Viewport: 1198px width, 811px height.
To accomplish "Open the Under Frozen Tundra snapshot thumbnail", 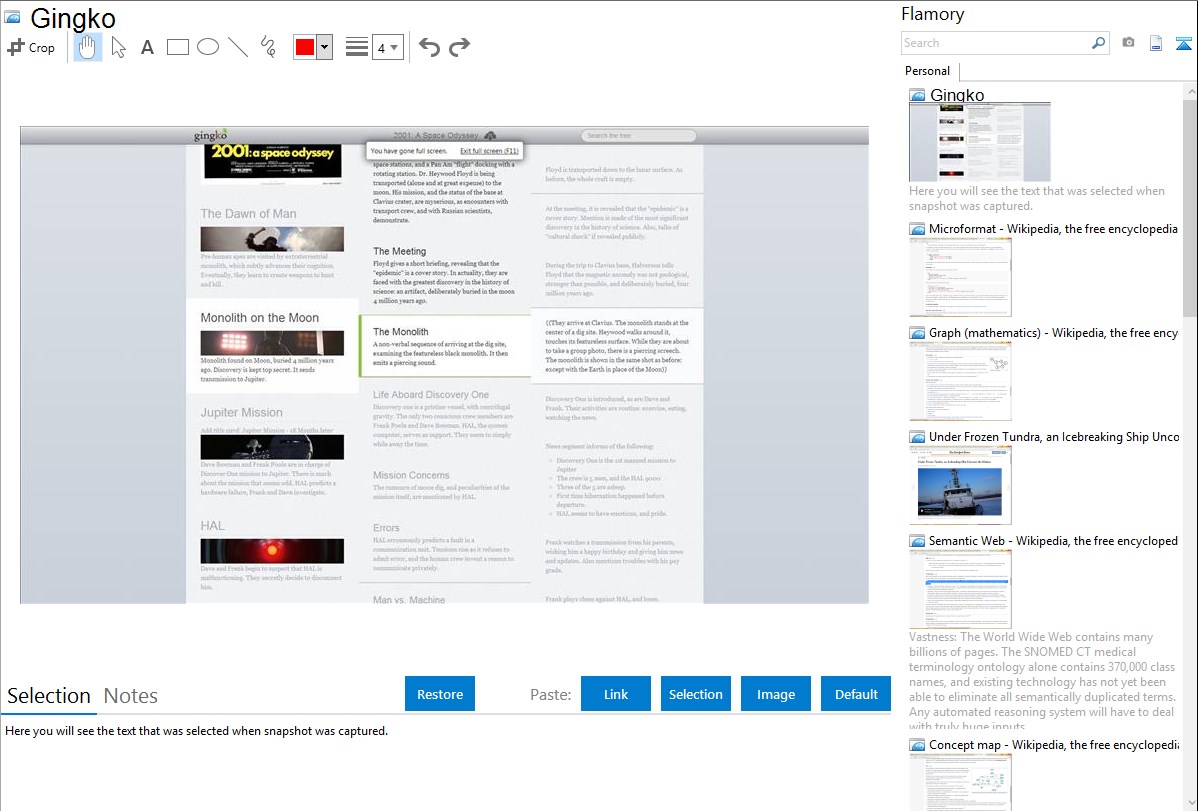I will pyautogui.click(x=960, y=485).
